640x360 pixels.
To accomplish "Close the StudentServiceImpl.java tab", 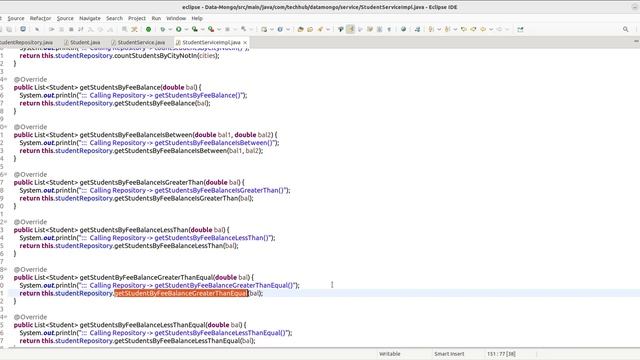I will click(245, 42).
